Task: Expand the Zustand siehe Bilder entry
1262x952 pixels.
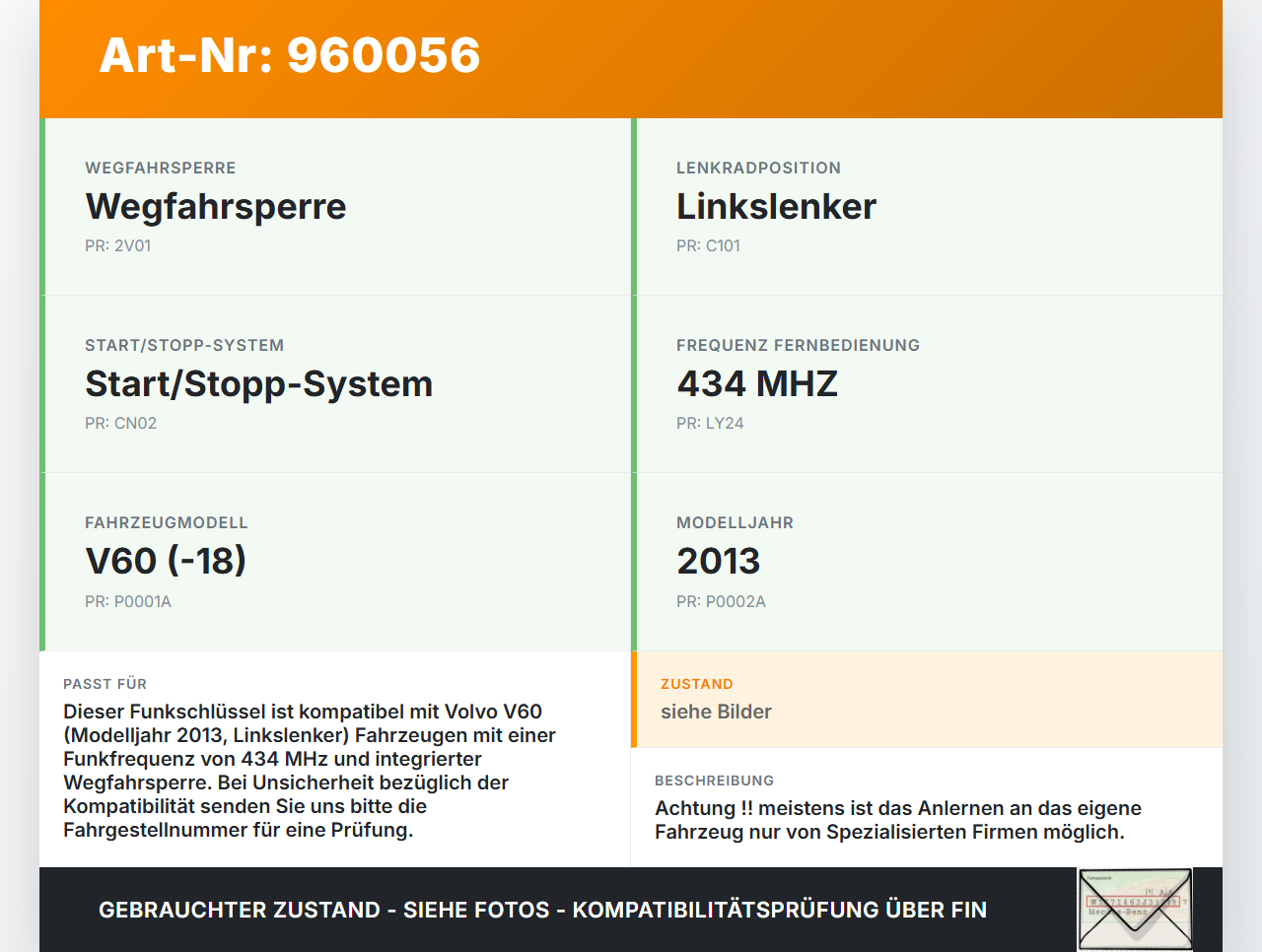Action: (716, 712)
